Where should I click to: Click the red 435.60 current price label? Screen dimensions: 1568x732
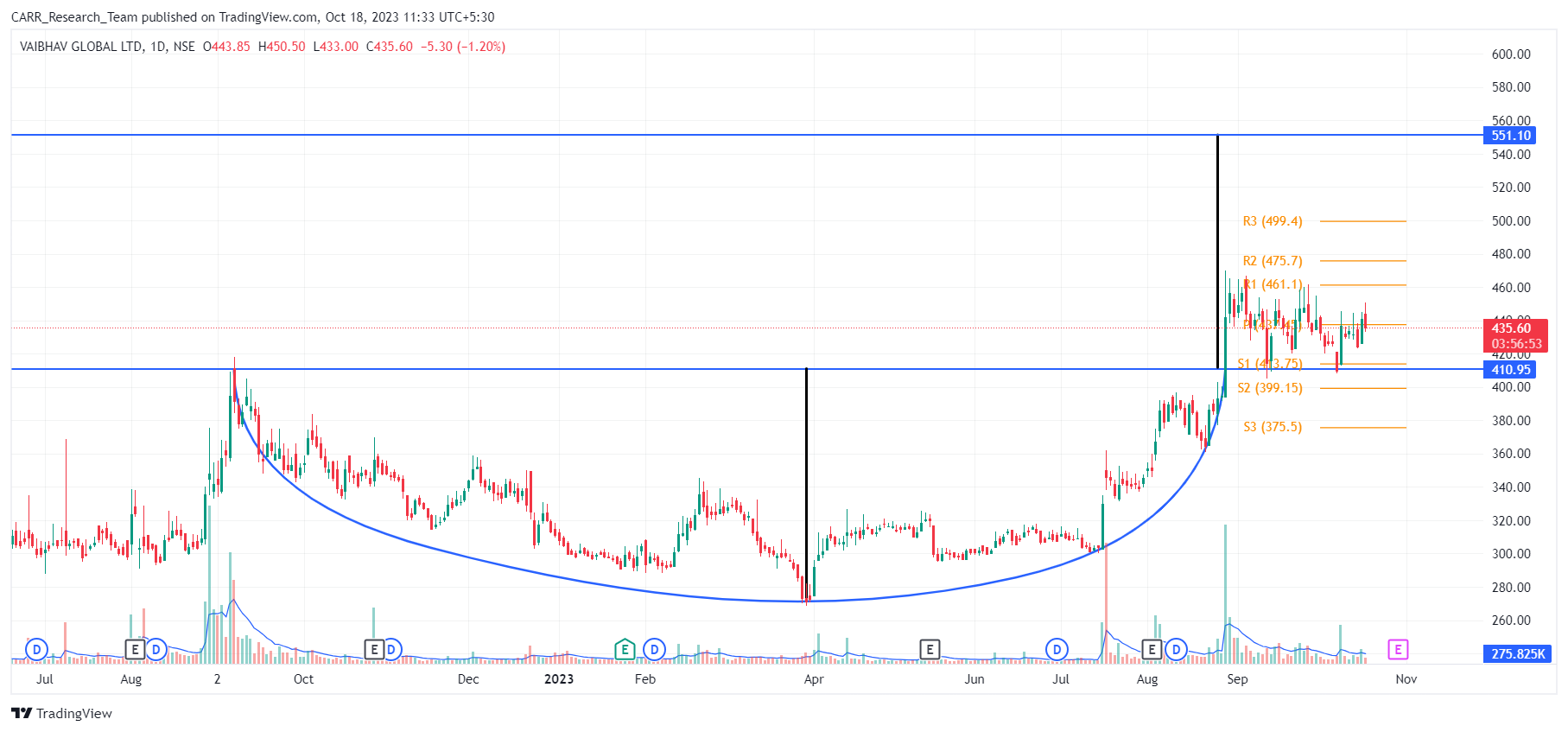[x=1511, y=328]
